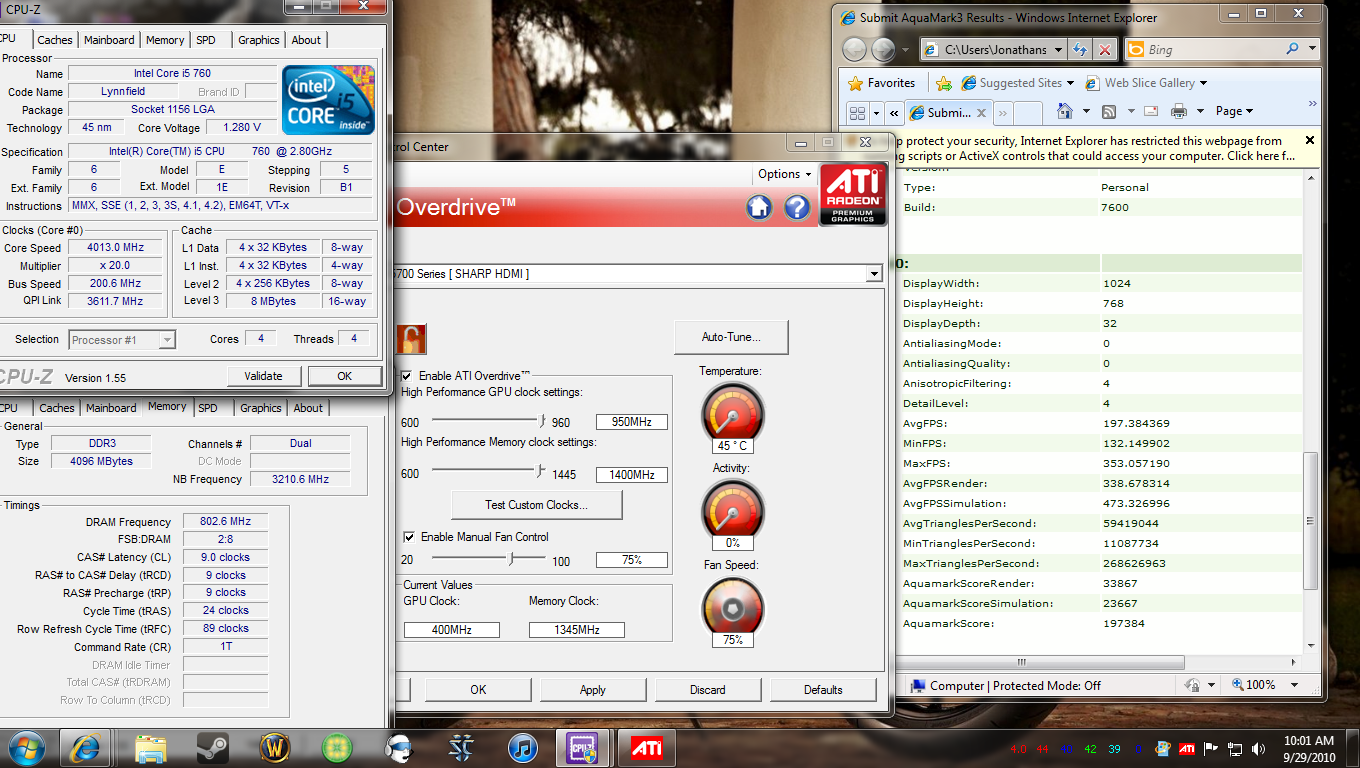
Task: Click the red stop X in IE address bar
Action: [x=1105, y=49]
